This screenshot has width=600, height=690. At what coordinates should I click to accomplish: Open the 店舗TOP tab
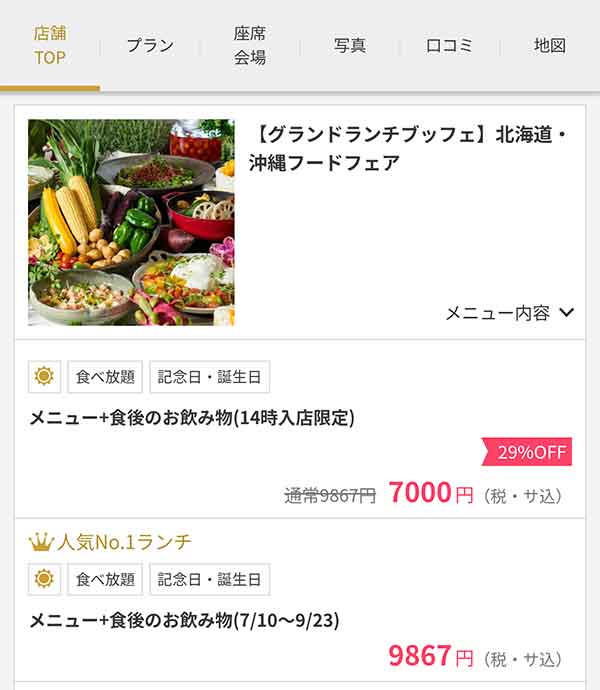tap(50, 45)
